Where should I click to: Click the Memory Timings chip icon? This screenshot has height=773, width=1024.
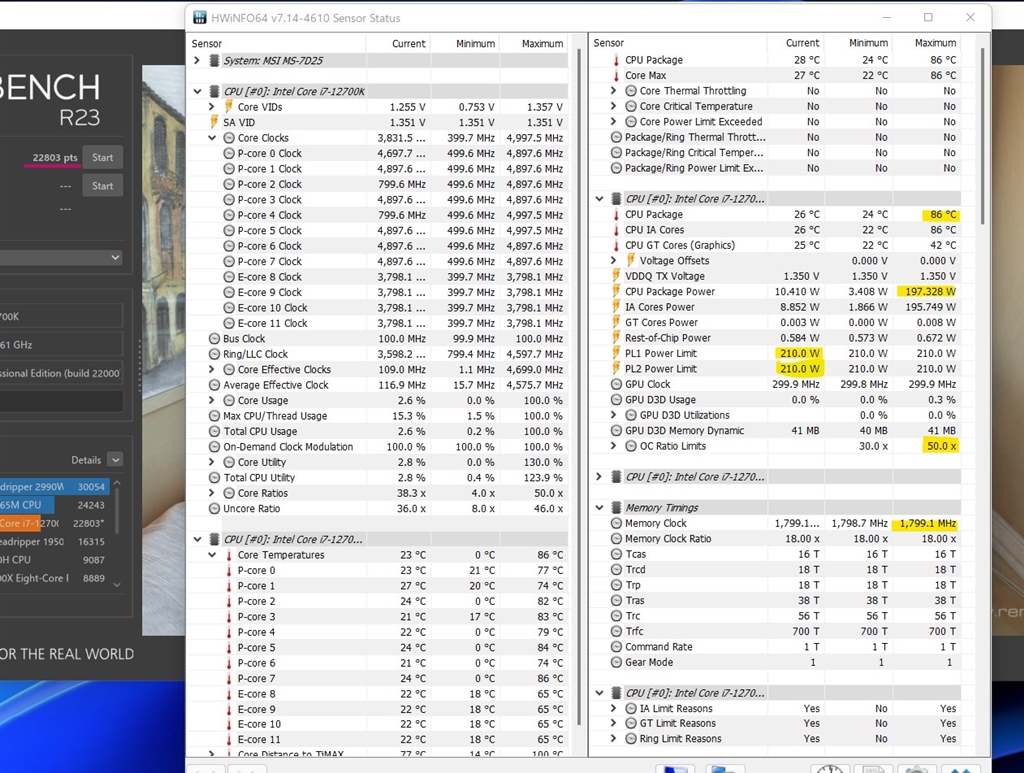[x=616, y=508]
